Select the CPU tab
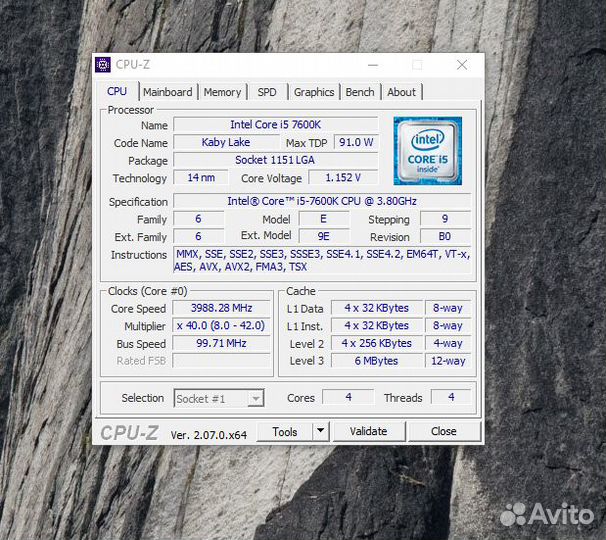The height and width of the screenshot is (540, 606). pos(117,91)
